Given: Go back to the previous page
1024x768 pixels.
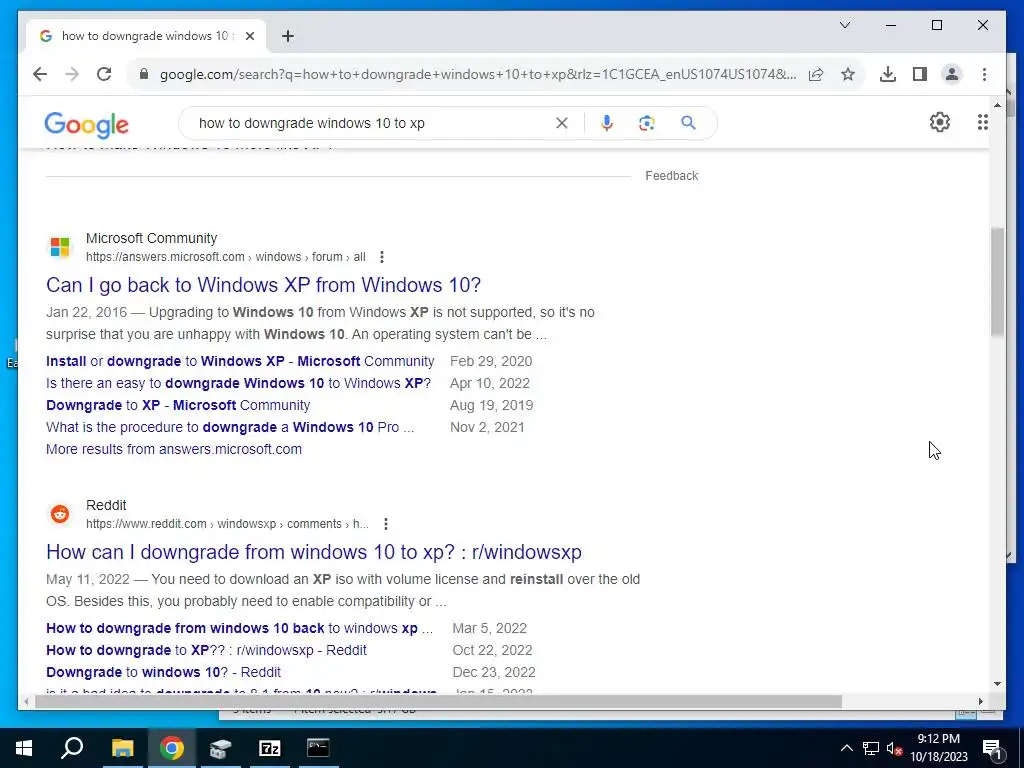Looking at the screenshot, I should (x=40, y=74).
